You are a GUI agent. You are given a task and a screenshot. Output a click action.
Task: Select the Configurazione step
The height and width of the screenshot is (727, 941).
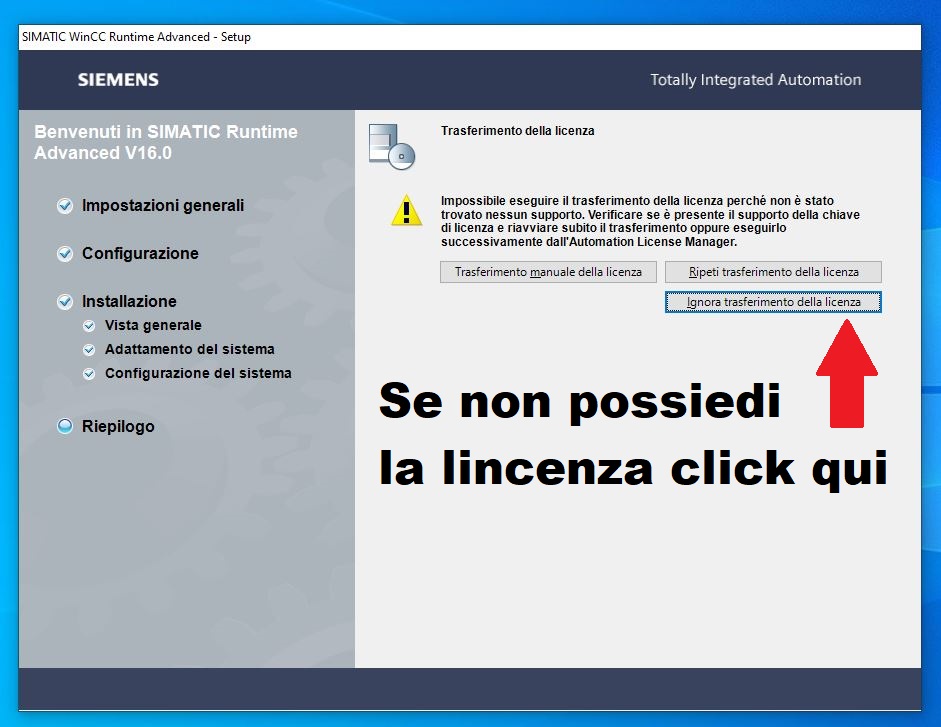(140, 253)
